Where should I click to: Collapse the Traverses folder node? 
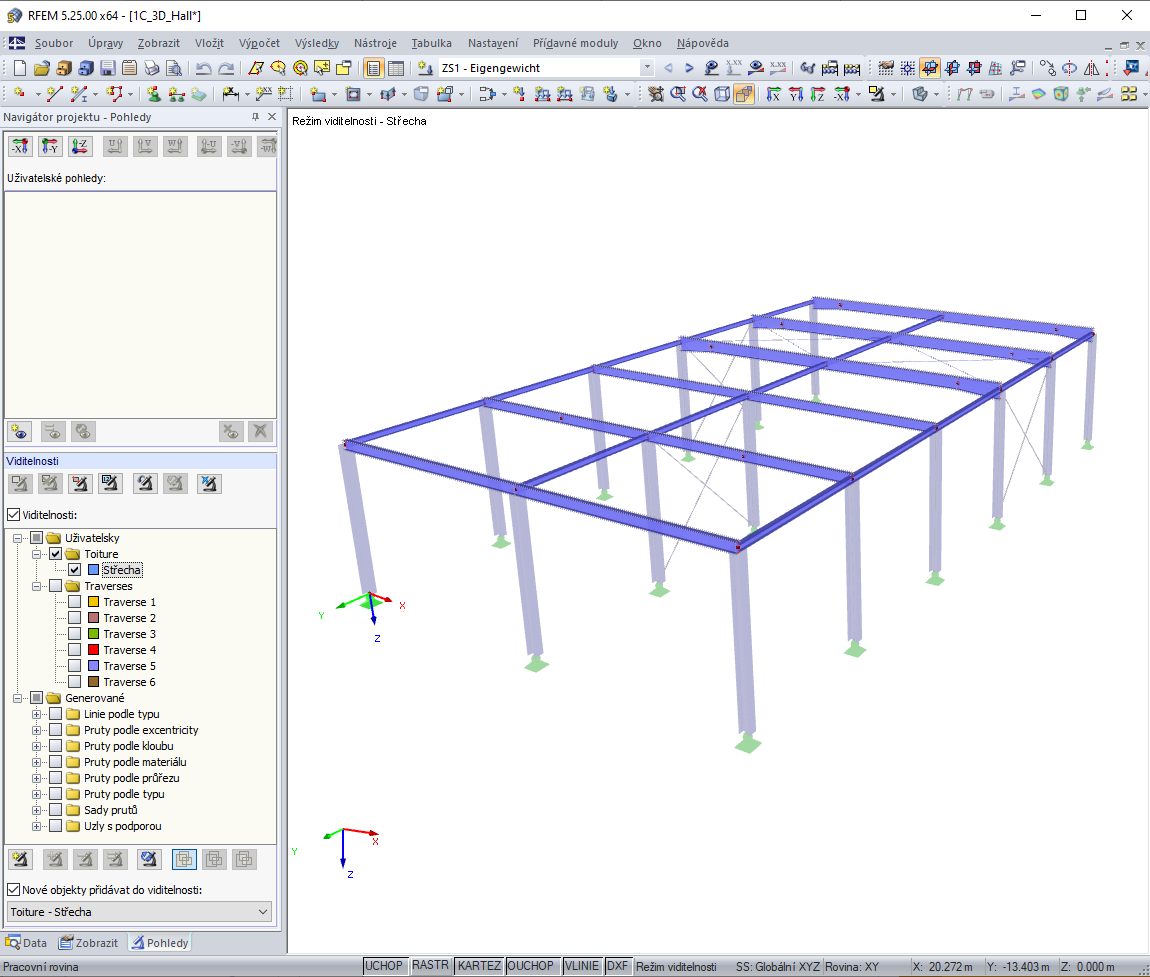click(37, 586)
